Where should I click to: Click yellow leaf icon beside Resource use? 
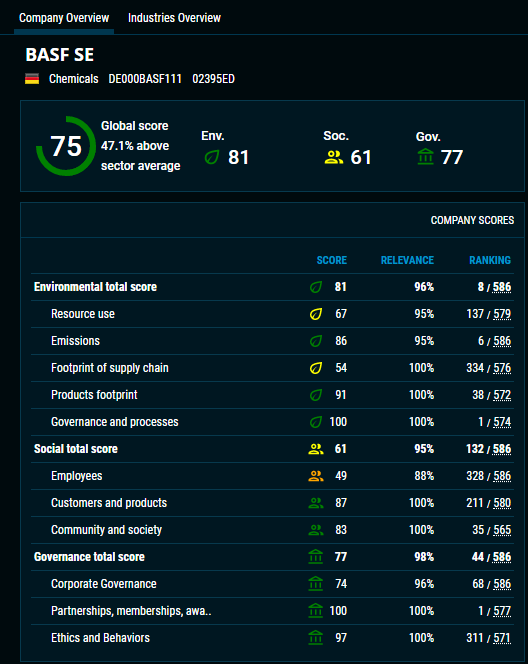tap(316, 314)
